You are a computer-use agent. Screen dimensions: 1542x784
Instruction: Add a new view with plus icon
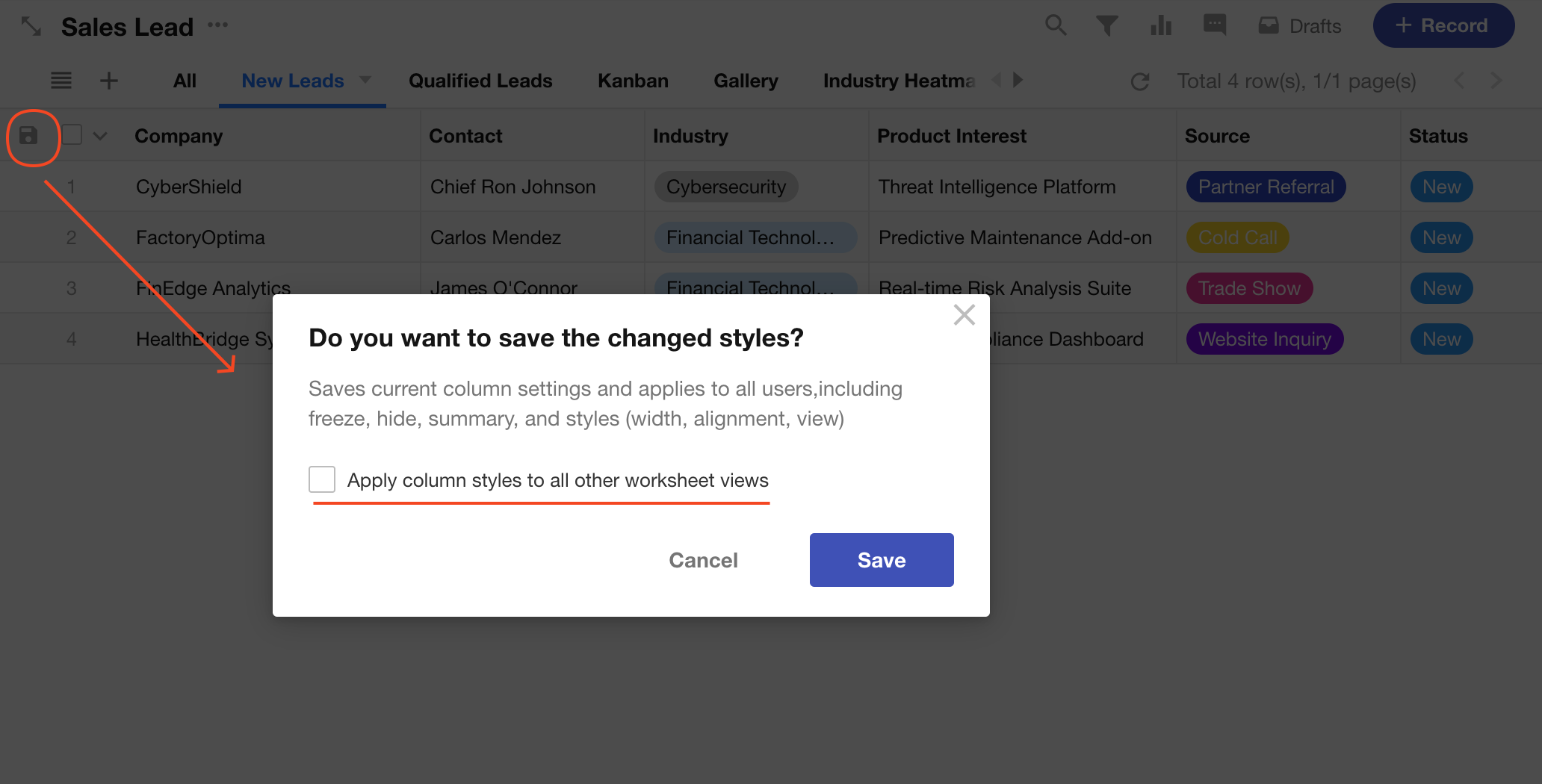(x=109, y=81)
